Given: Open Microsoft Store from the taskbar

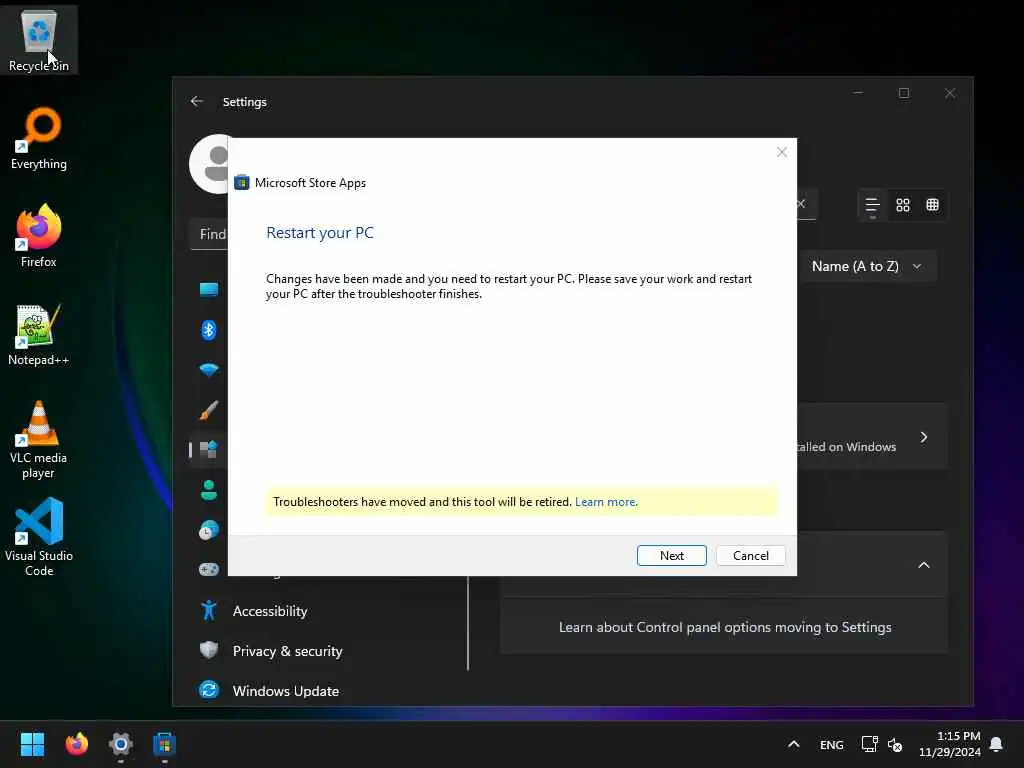Looking at the screenshot, I should click(x=165, y=744).
